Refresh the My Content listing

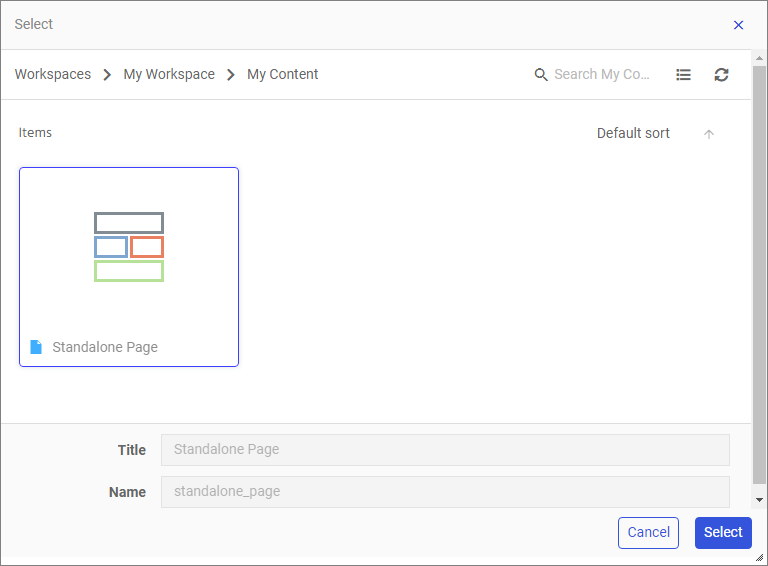coord(721,75)
